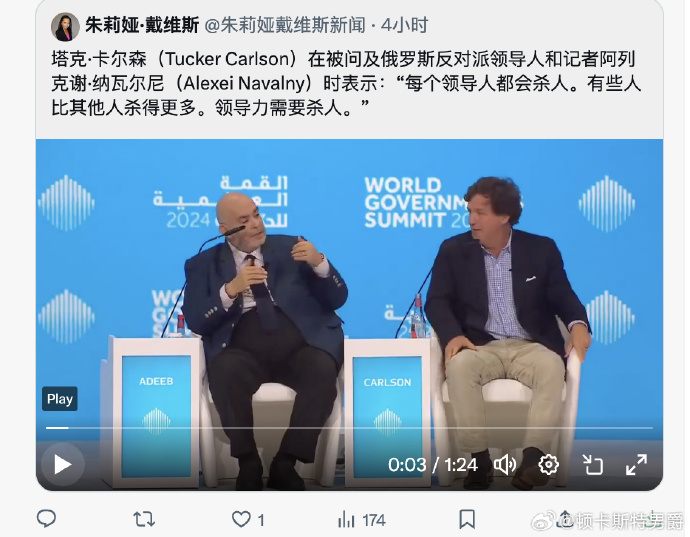
Task: Open video settings gear icon
Action: pos(548,465)
